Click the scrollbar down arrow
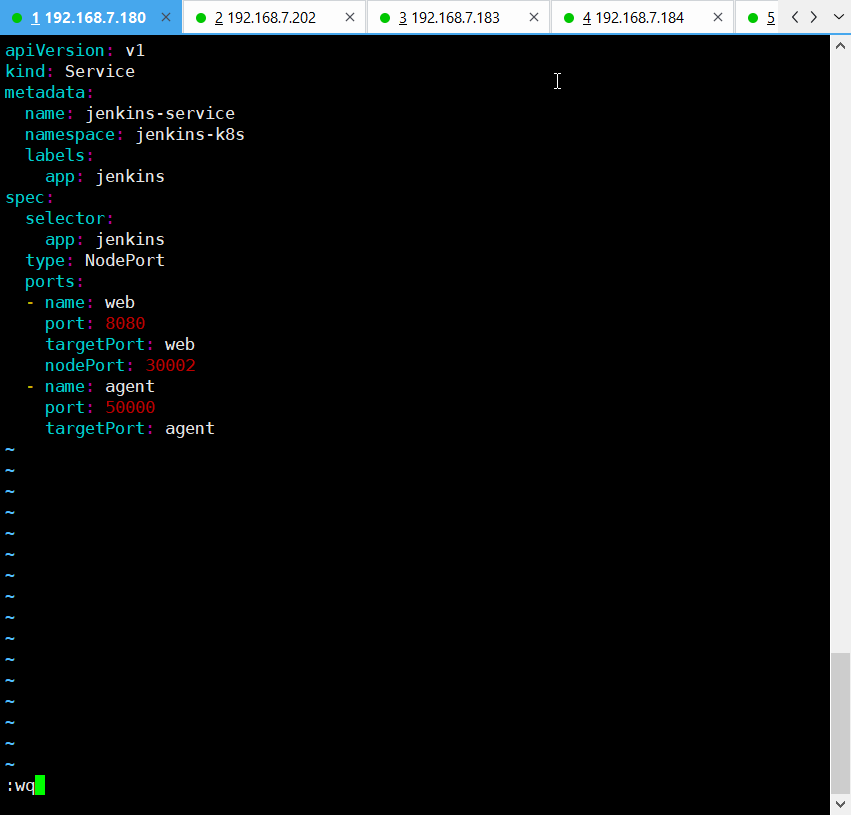Image resolution: width=851 pixels, height=815 pixels. pos(840,803)
